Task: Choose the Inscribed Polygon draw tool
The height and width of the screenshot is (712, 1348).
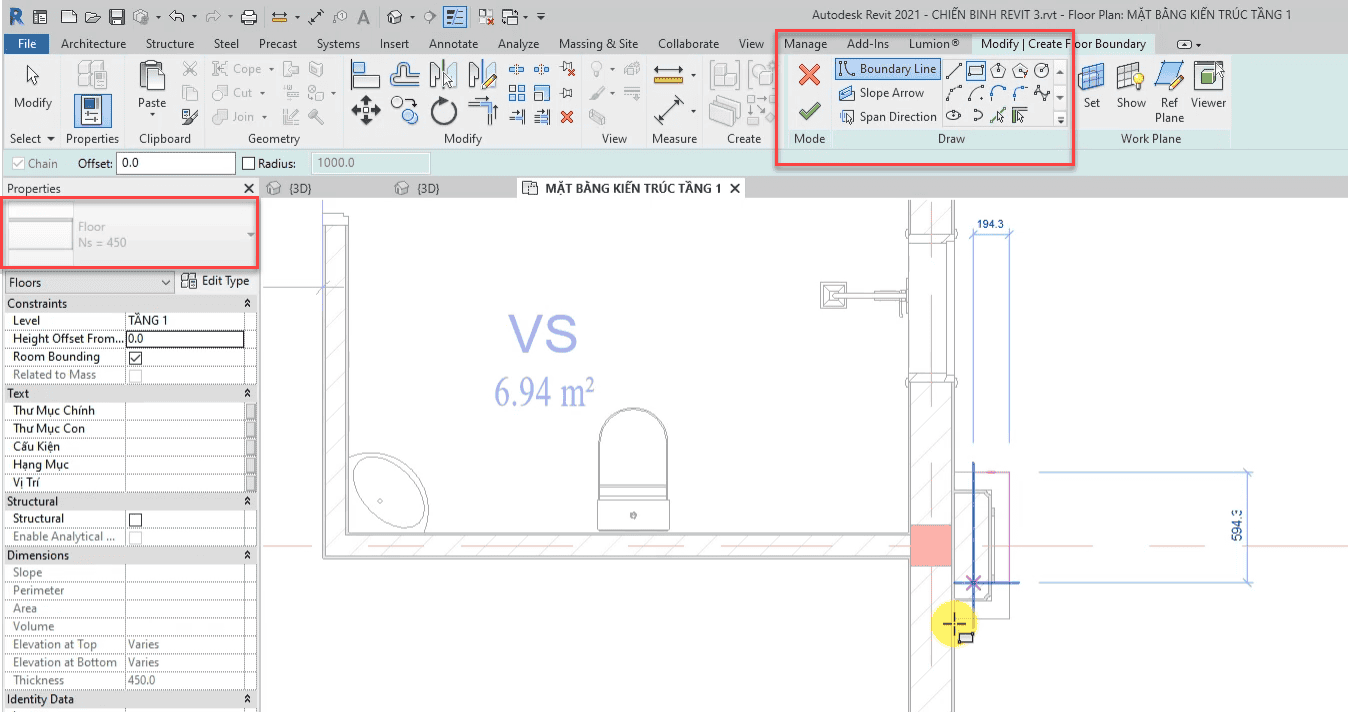Action: click(998, 70)
